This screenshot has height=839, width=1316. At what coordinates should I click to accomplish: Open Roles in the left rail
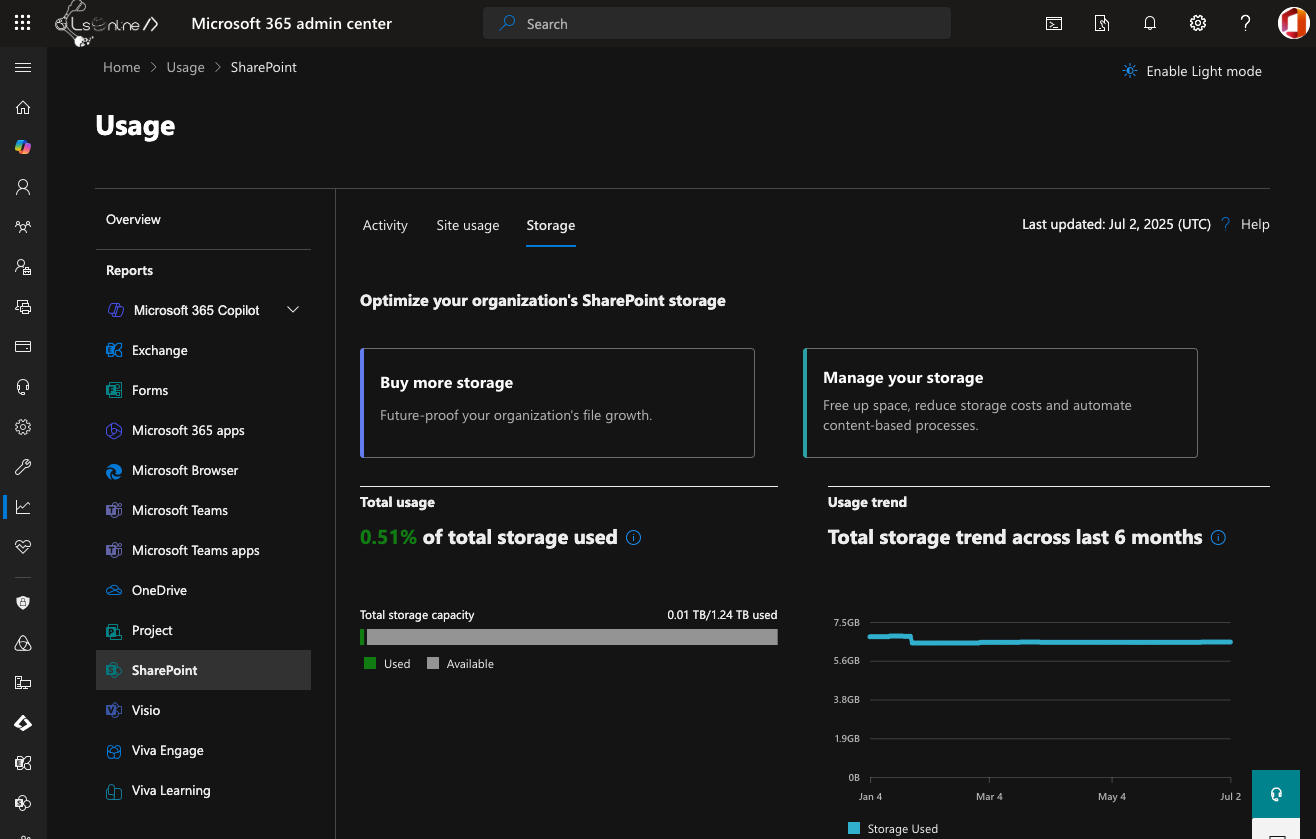[23, 267]
